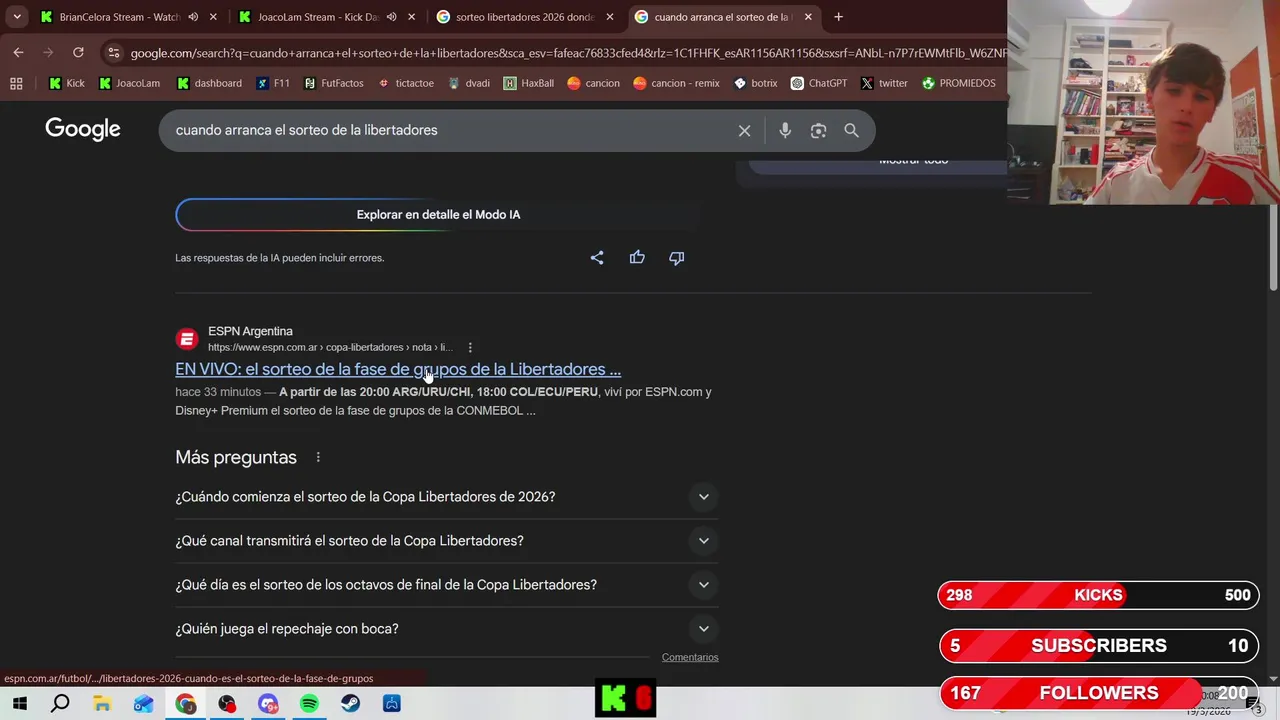Expand ¿Quién juega el repechaje con boca?
This screenshot has width=1280, height=720.
pos(447,629)
